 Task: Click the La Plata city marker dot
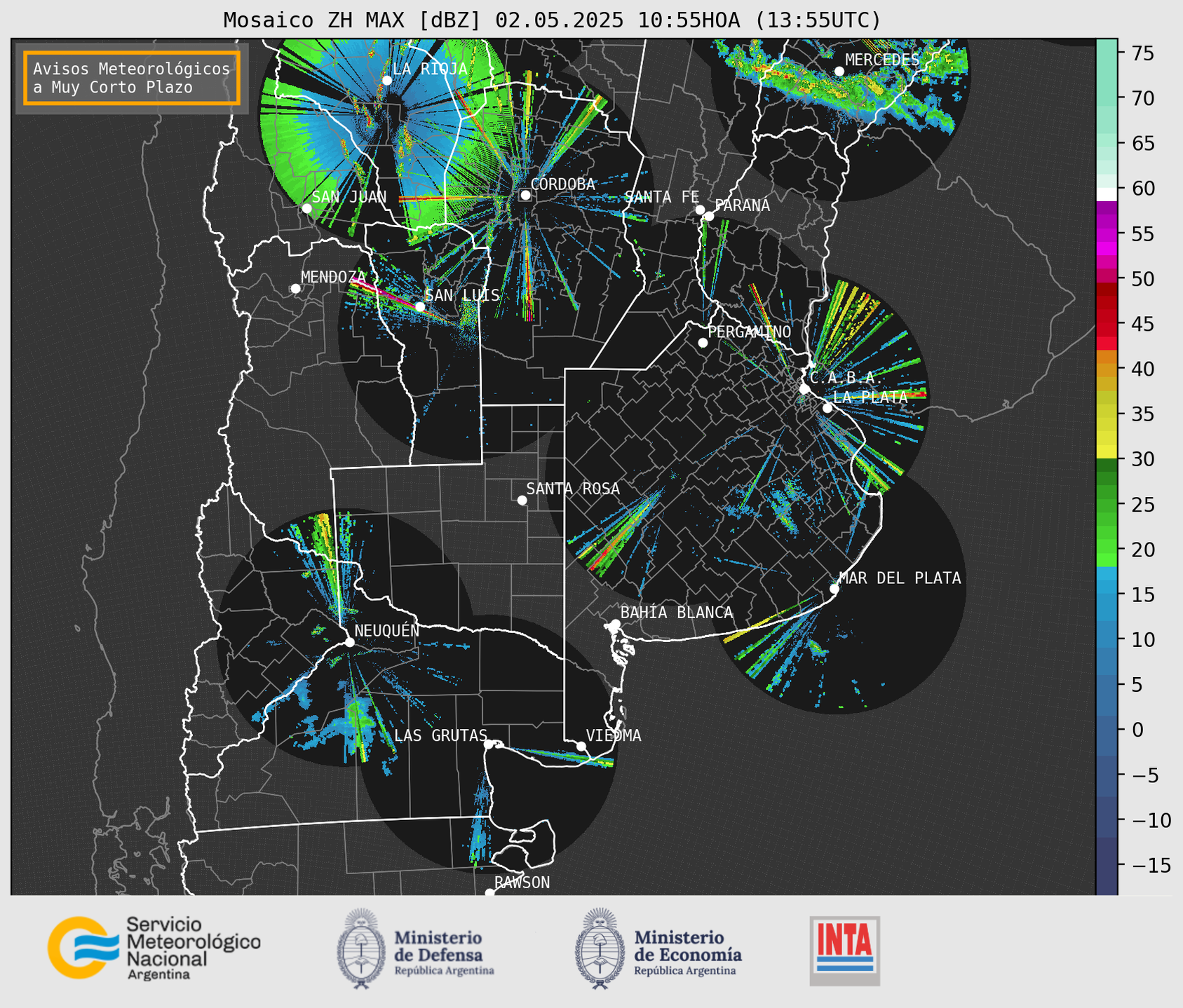click(827, 408)
